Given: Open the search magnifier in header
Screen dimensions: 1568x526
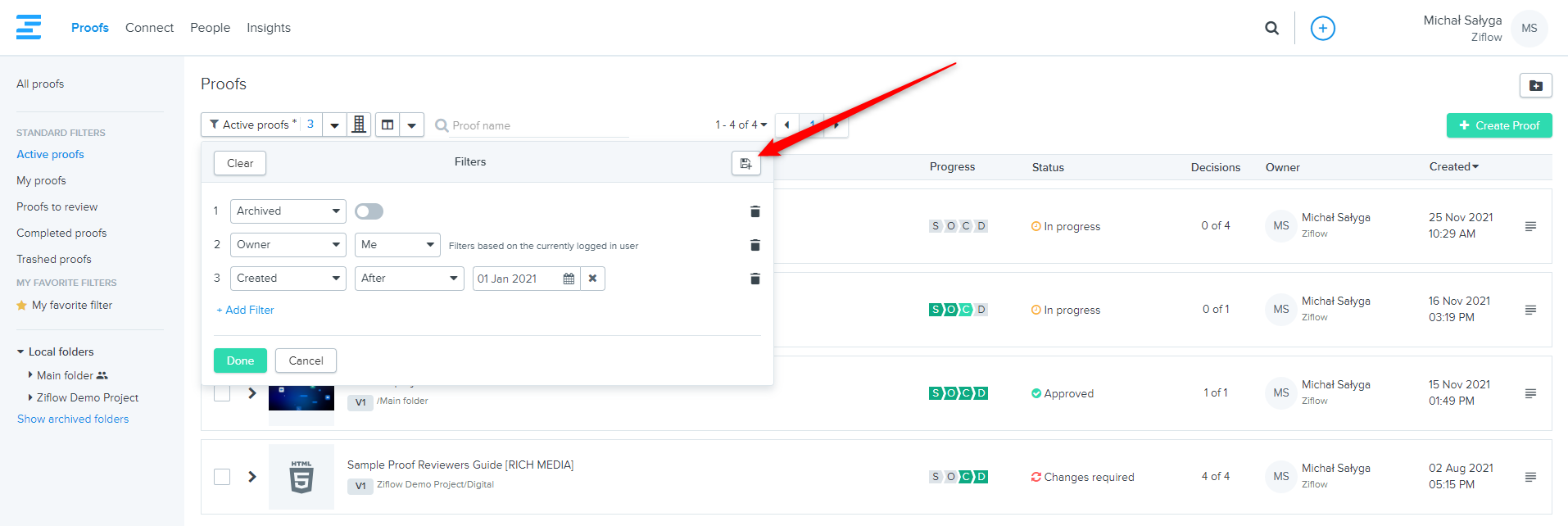Looking at the screenshot, I should click(x=1271, y=28).
